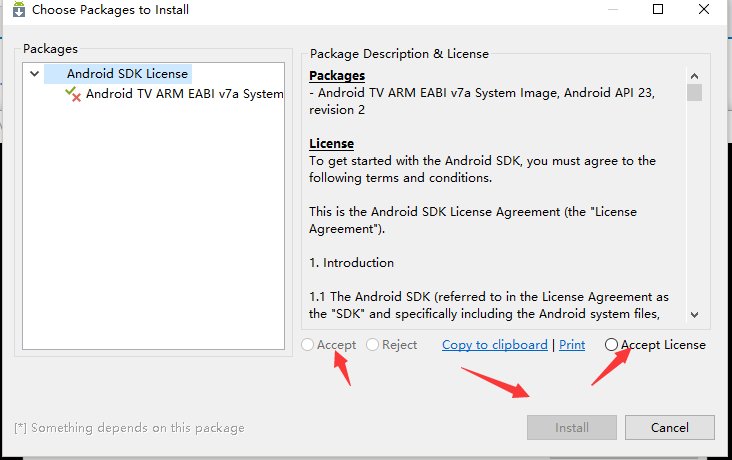This screenshot has height=460, width=732.
Task: Click the license text scrollbar track below thumb
Action: pyautogui.click(x=694, y=204)
